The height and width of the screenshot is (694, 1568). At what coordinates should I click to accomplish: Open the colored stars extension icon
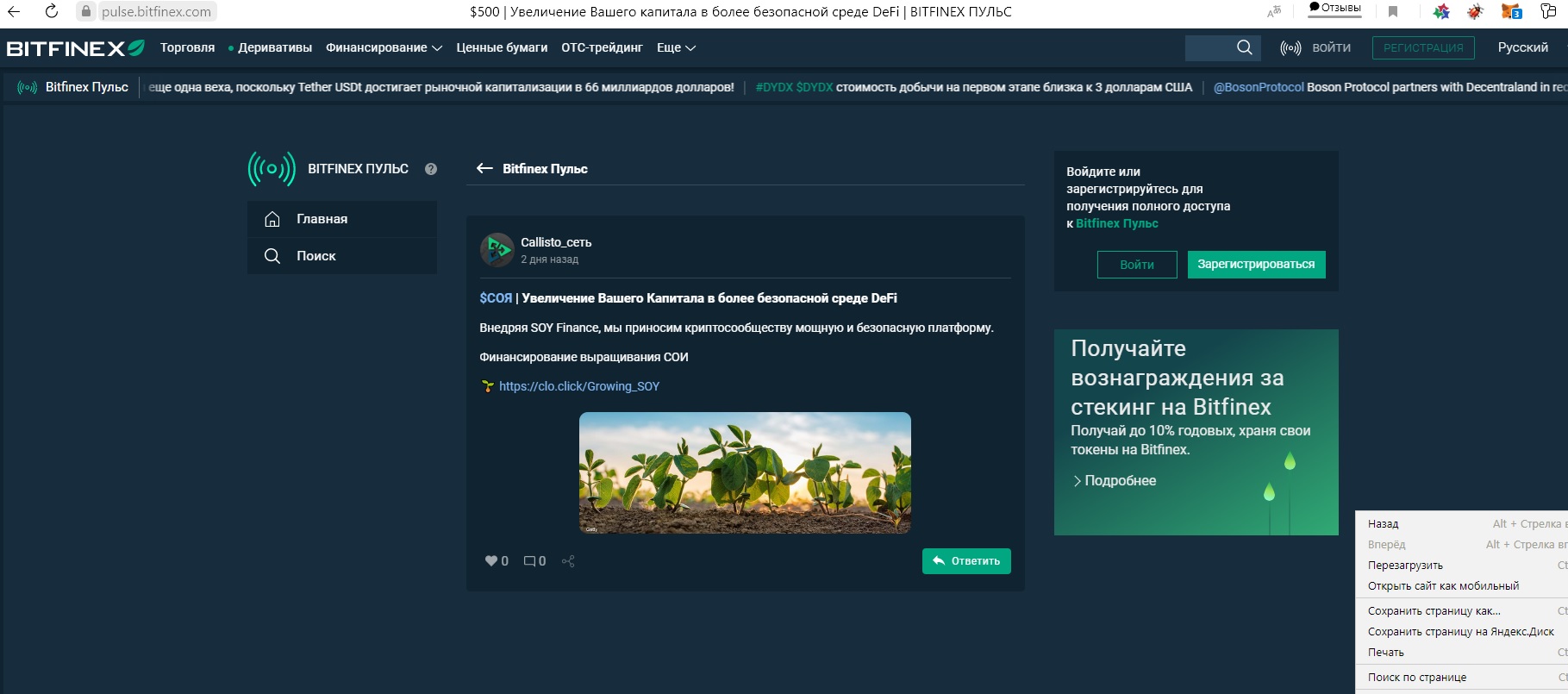(1441, 12)
